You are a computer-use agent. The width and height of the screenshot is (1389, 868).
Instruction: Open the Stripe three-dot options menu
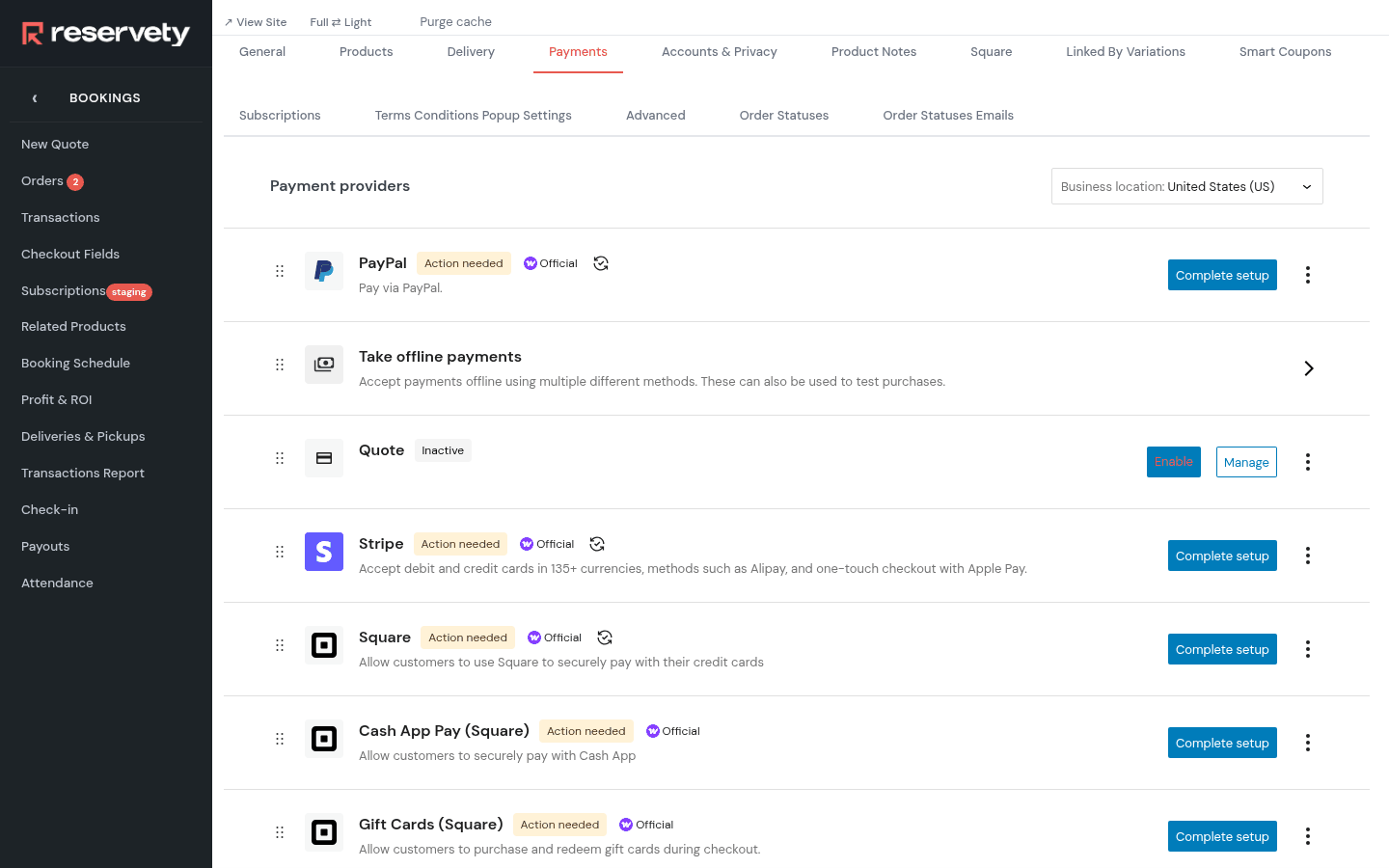[1308, 556]
